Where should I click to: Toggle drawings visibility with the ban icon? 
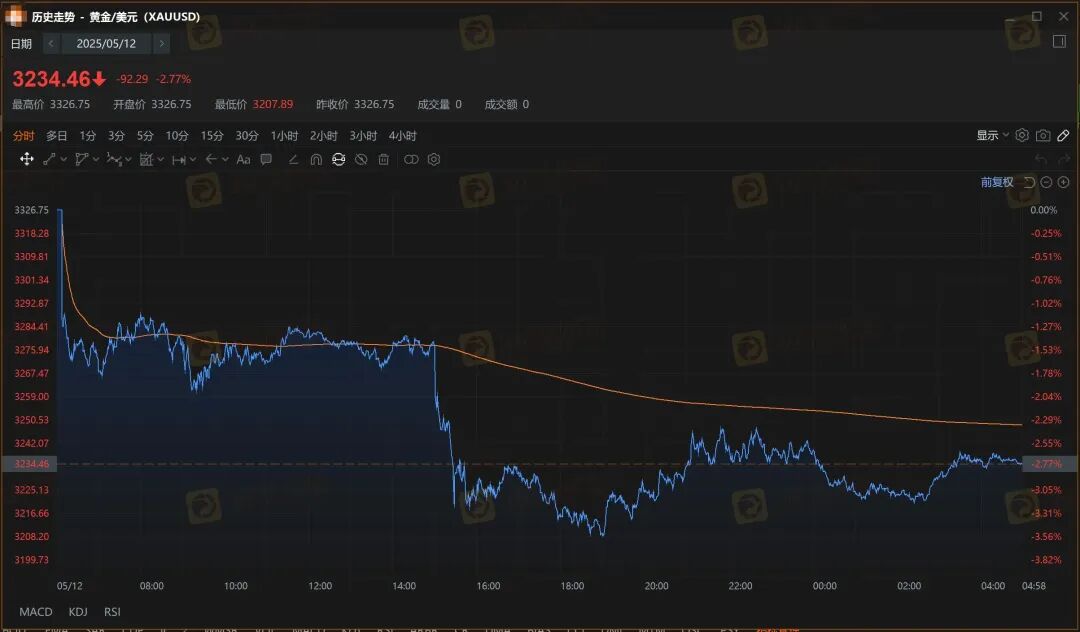[x=361, y=159]
